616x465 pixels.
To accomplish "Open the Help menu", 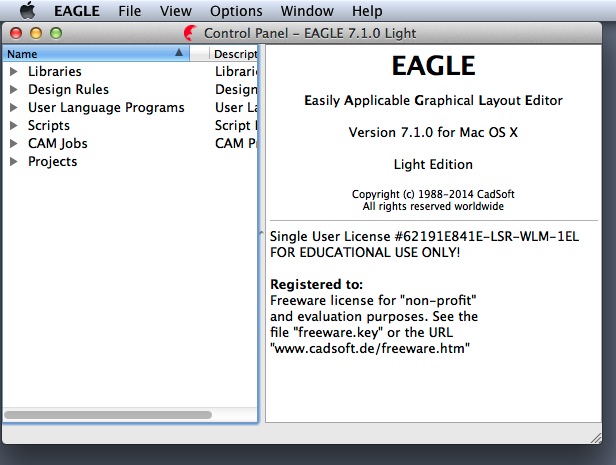I will pyautogui.click(x=367, y=11).
